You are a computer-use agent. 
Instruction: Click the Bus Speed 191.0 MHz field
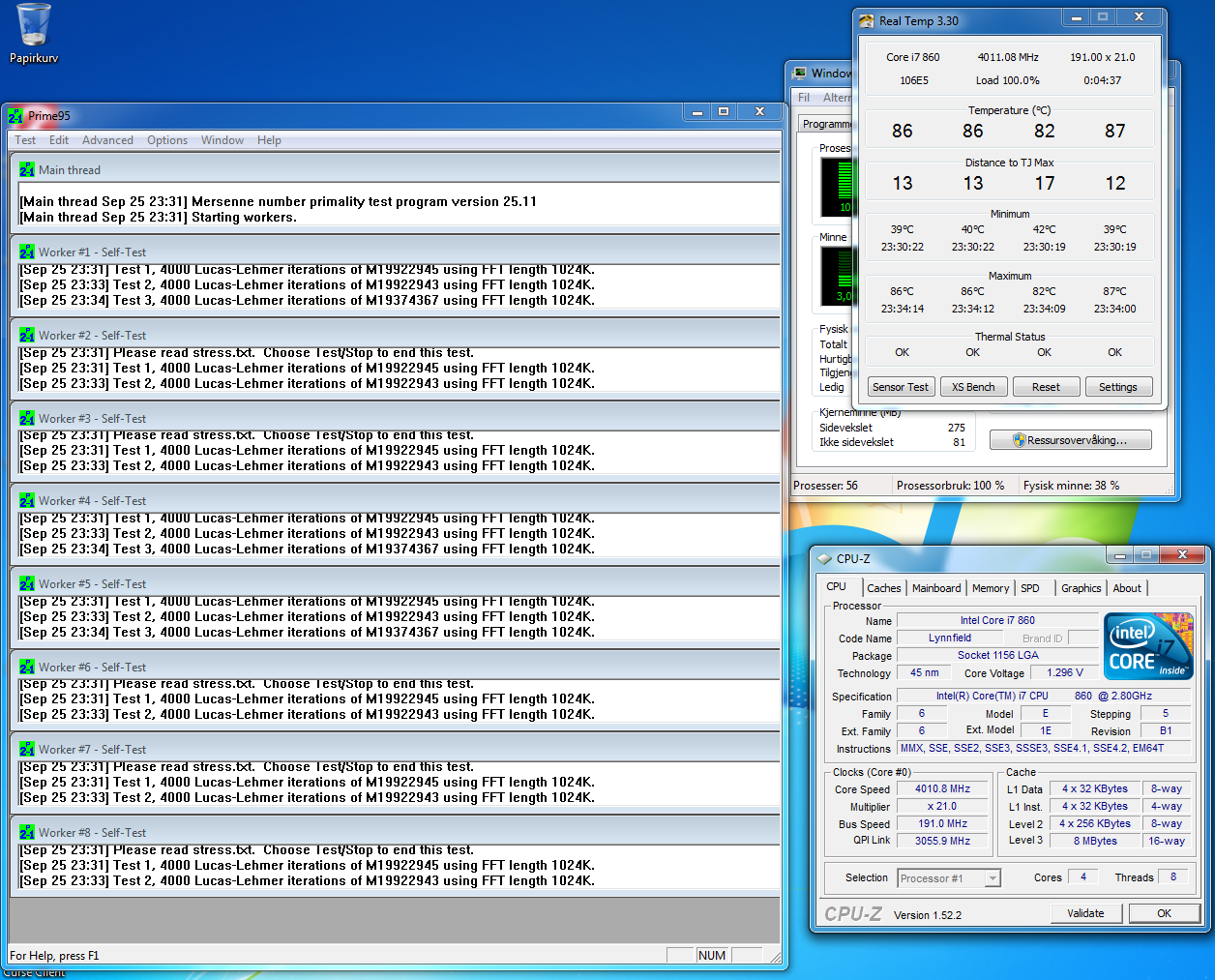click(942, 823)
